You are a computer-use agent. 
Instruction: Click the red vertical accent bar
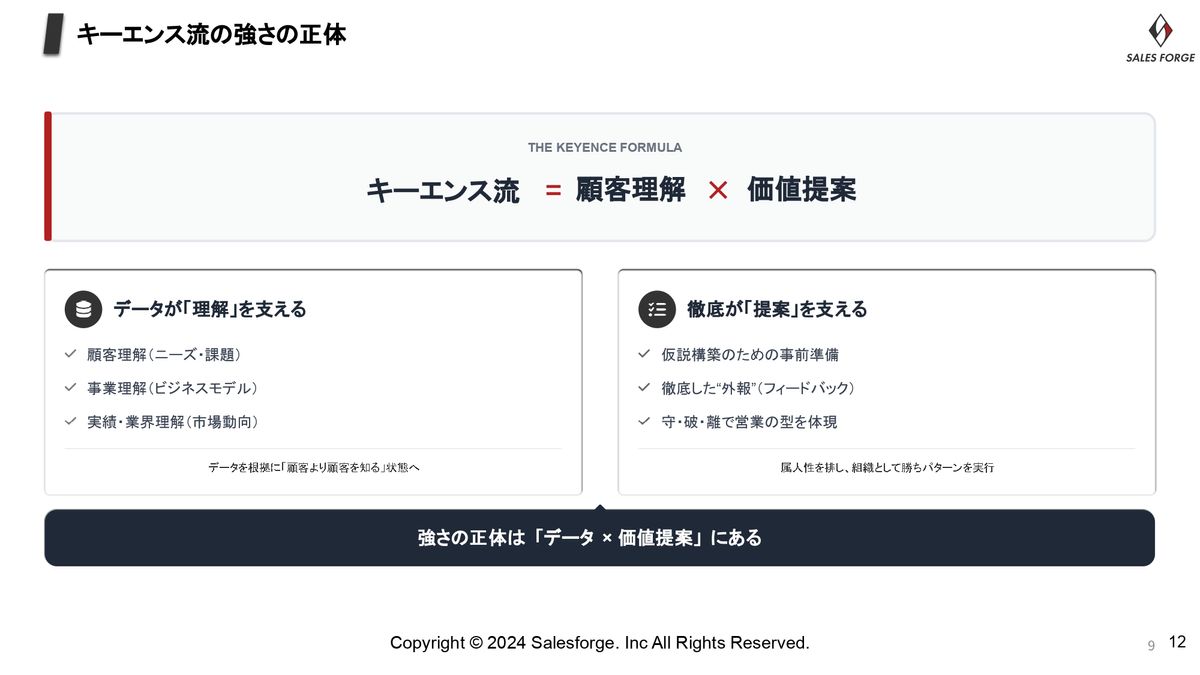(48, 177)
